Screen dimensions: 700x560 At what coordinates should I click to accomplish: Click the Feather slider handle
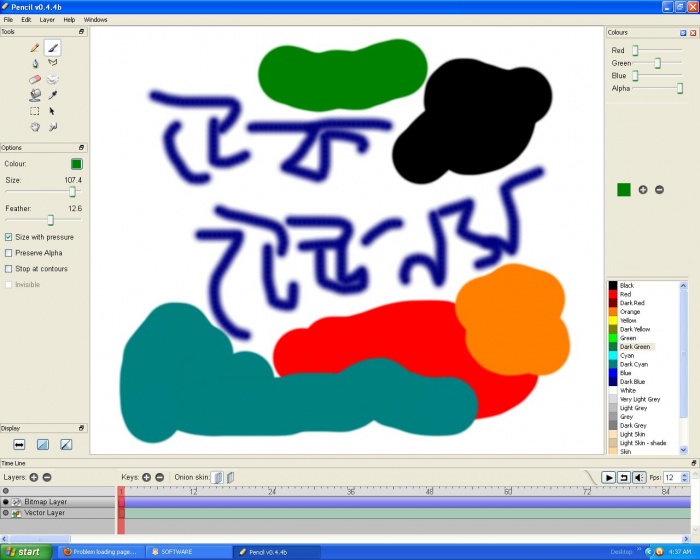pyautogui.click(x=50, y=220)
